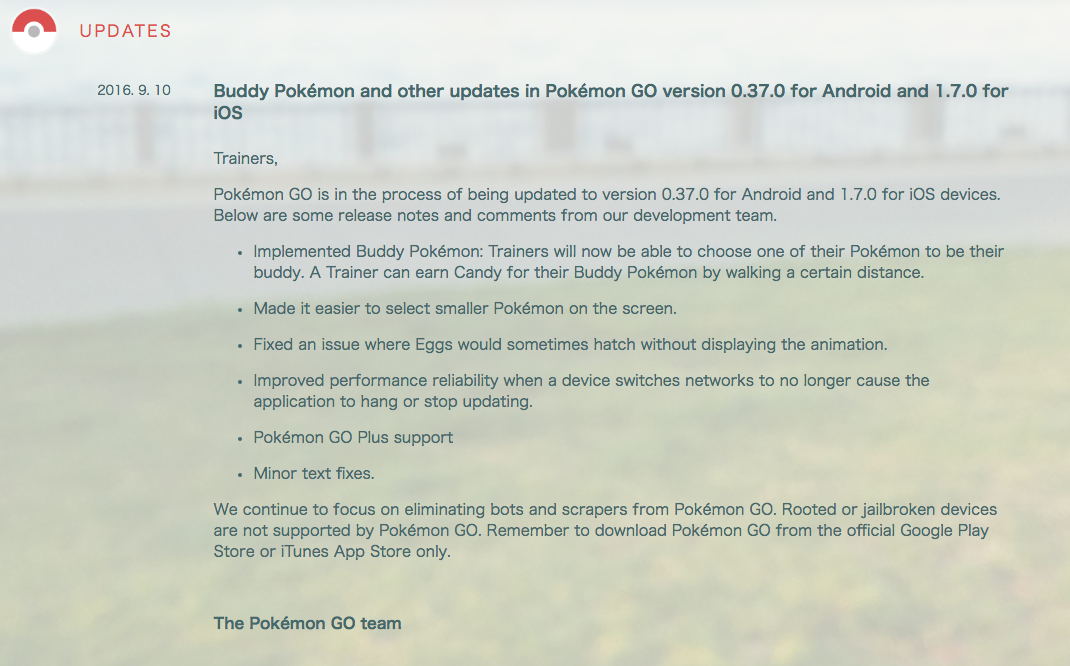Select the 'Pokémon GO Plus support' line
This screenshot has height=666, width=1070.
(x=353, y=437)
